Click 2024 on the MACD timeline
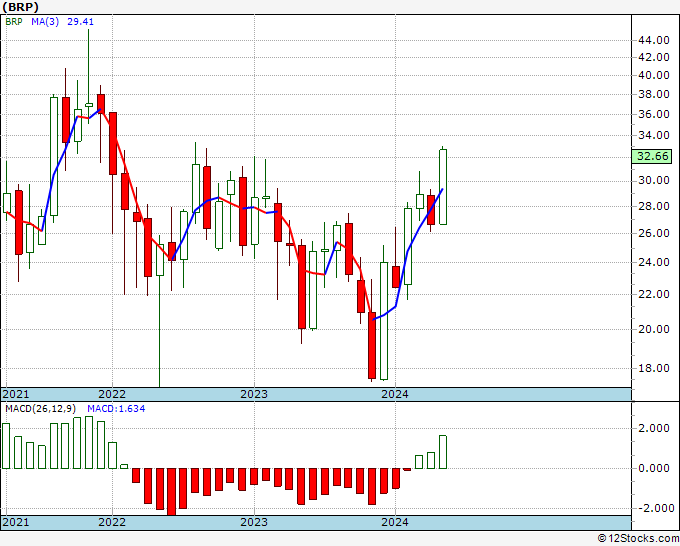This screenshot has width=680, height=546. [395, 522]
